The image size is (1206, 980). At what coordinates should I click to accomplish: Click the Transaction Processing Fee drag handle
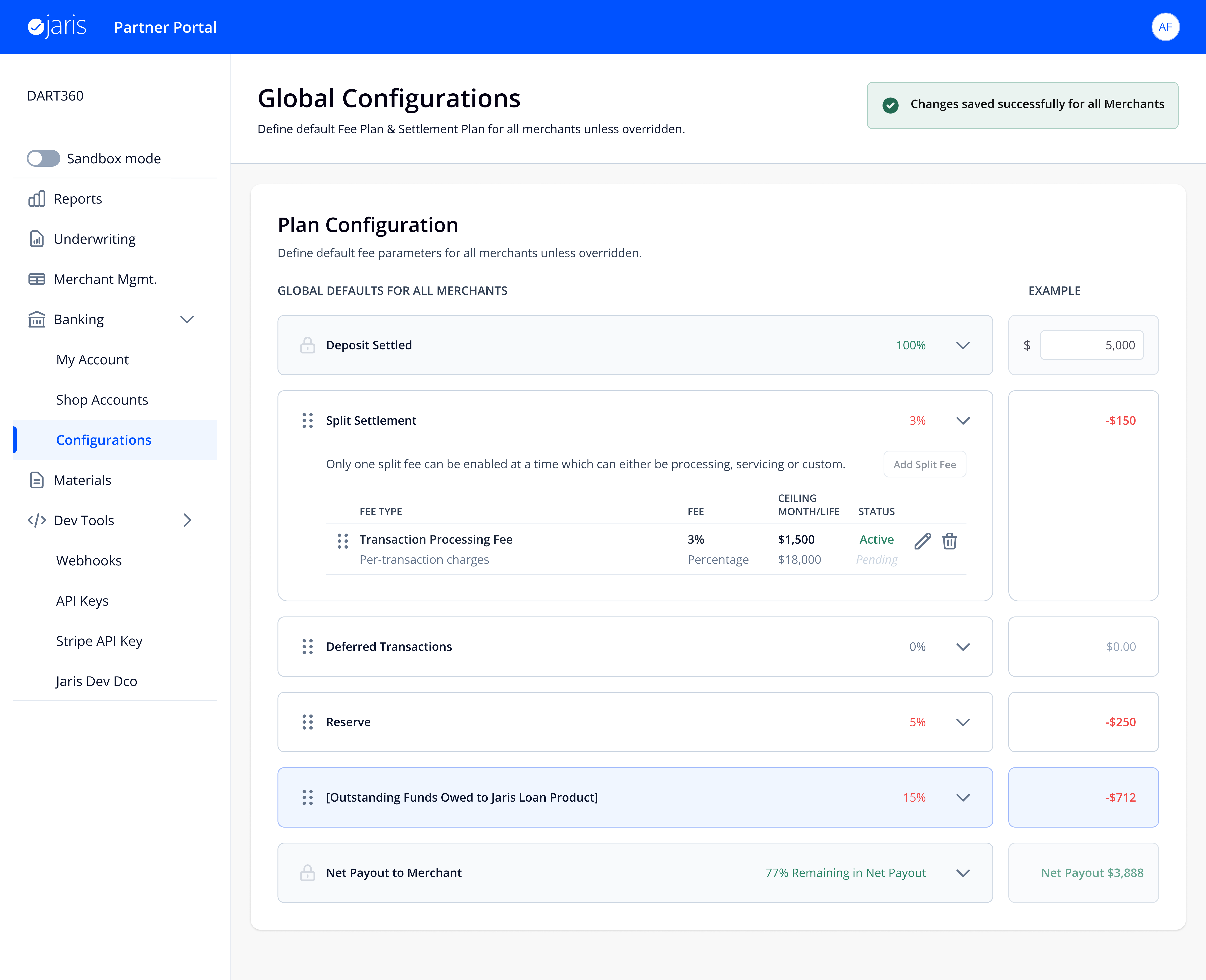click(343, 541)
